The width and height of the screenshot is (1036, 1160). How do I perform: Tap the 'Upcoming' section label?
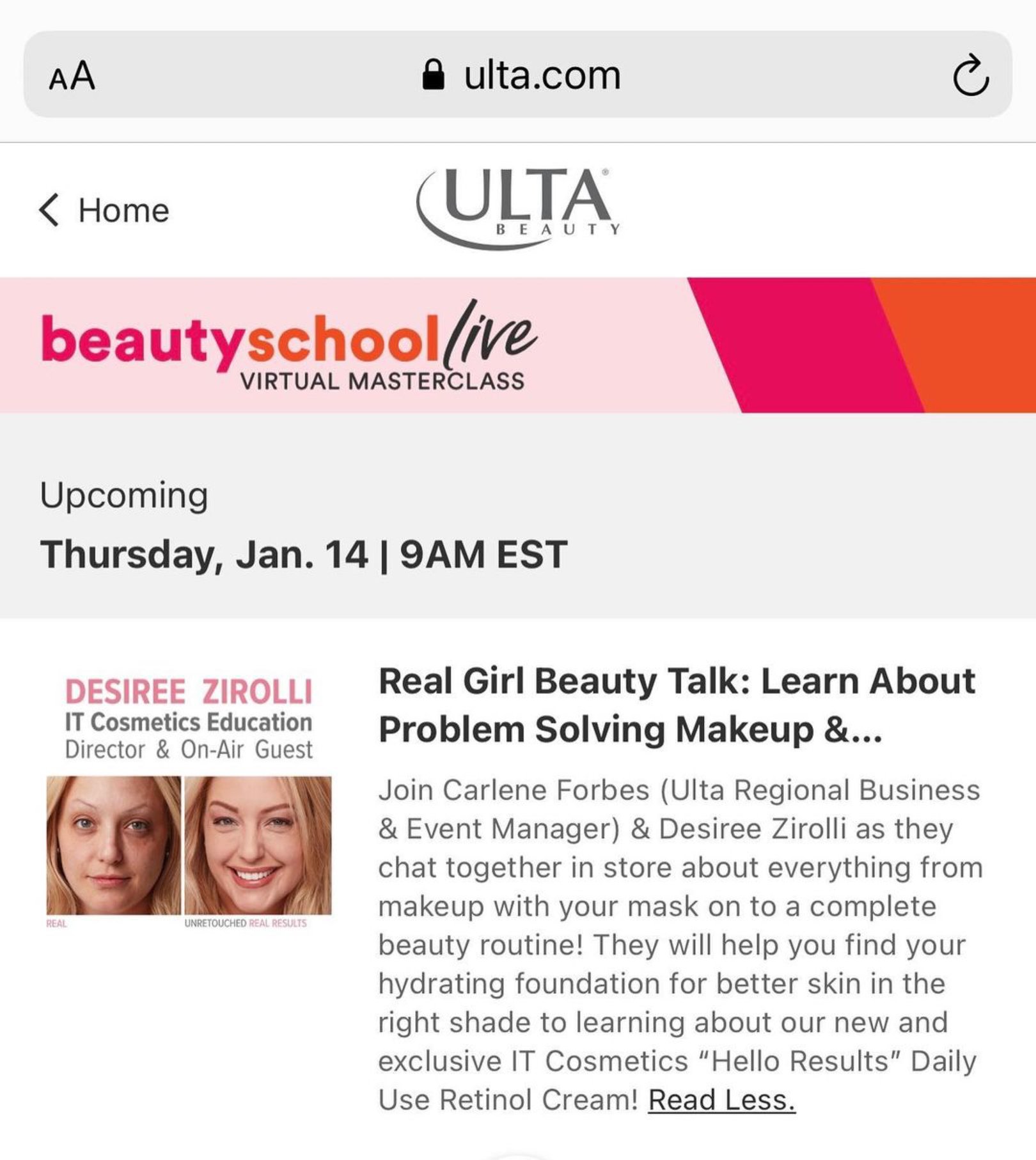point(124,496)
